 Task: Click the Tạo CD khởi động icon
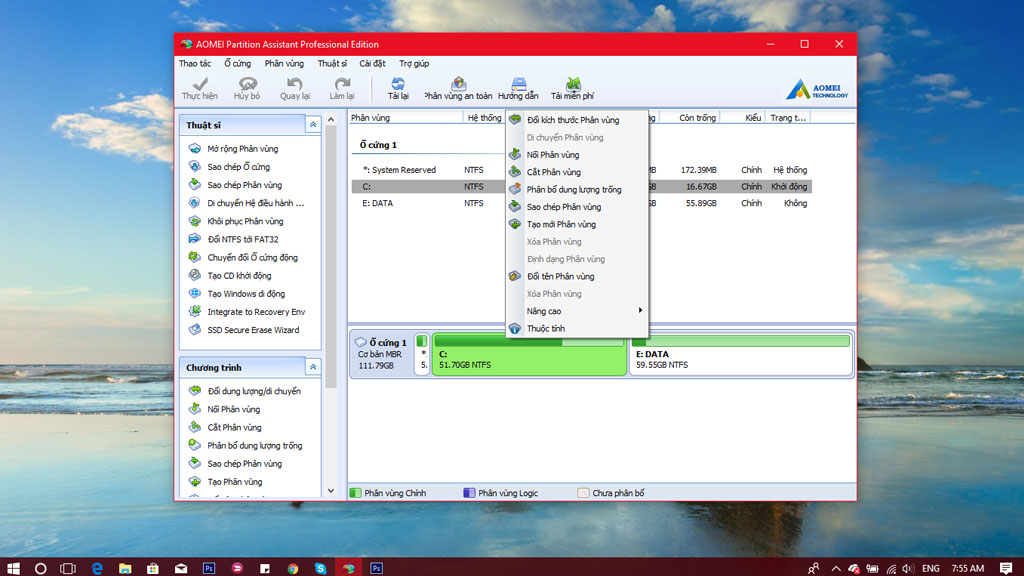(195, 275)
